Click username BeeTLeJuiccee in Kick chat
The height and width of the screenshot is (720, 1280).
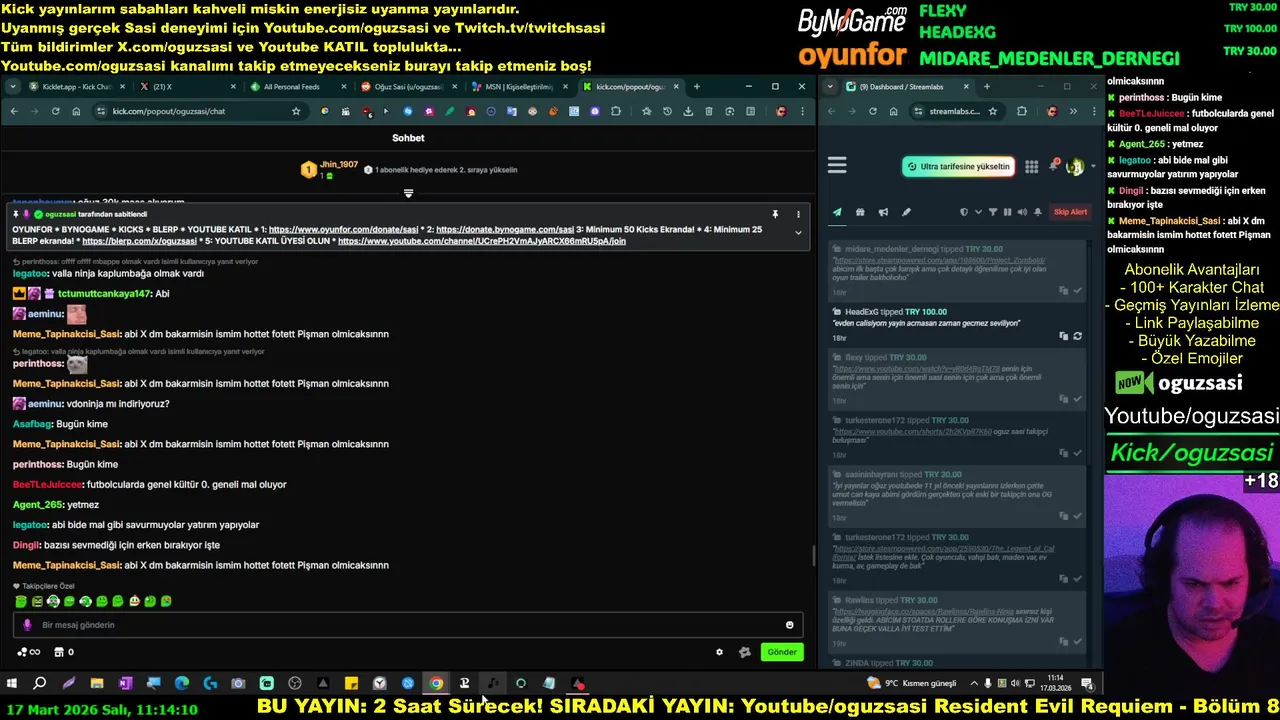(x=47, y=484)
